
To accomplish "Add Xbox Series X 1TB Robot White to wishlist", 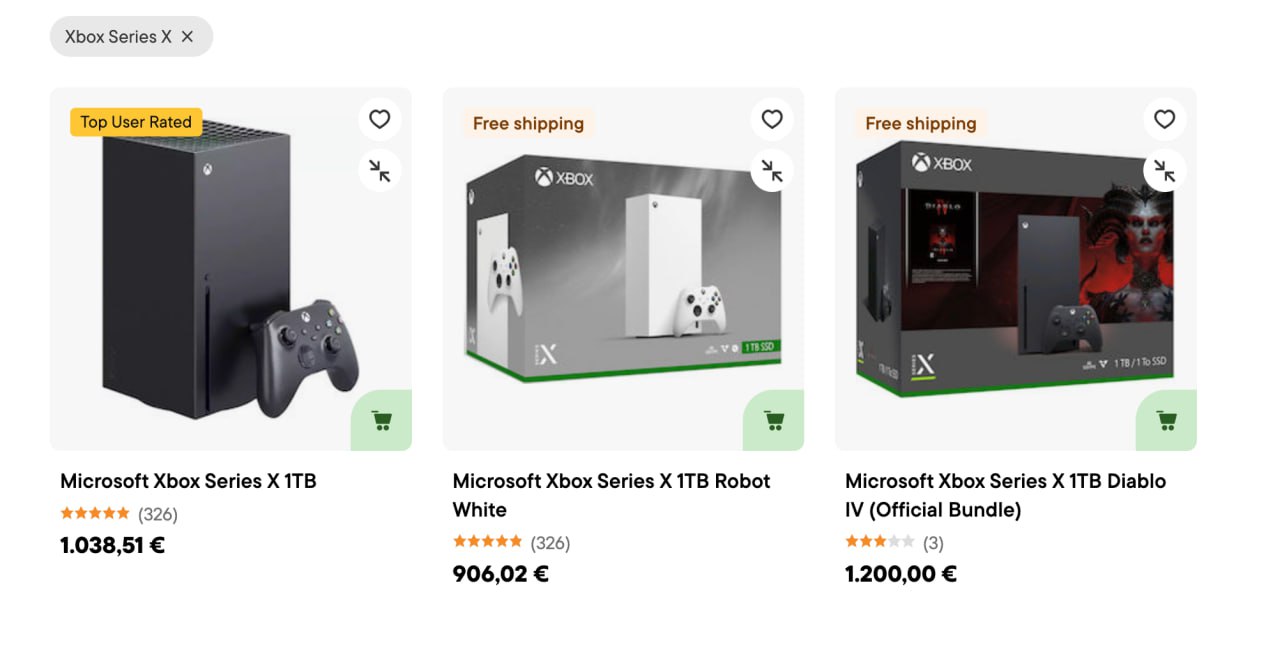I will pyautogui.click(x=772, y=120).
